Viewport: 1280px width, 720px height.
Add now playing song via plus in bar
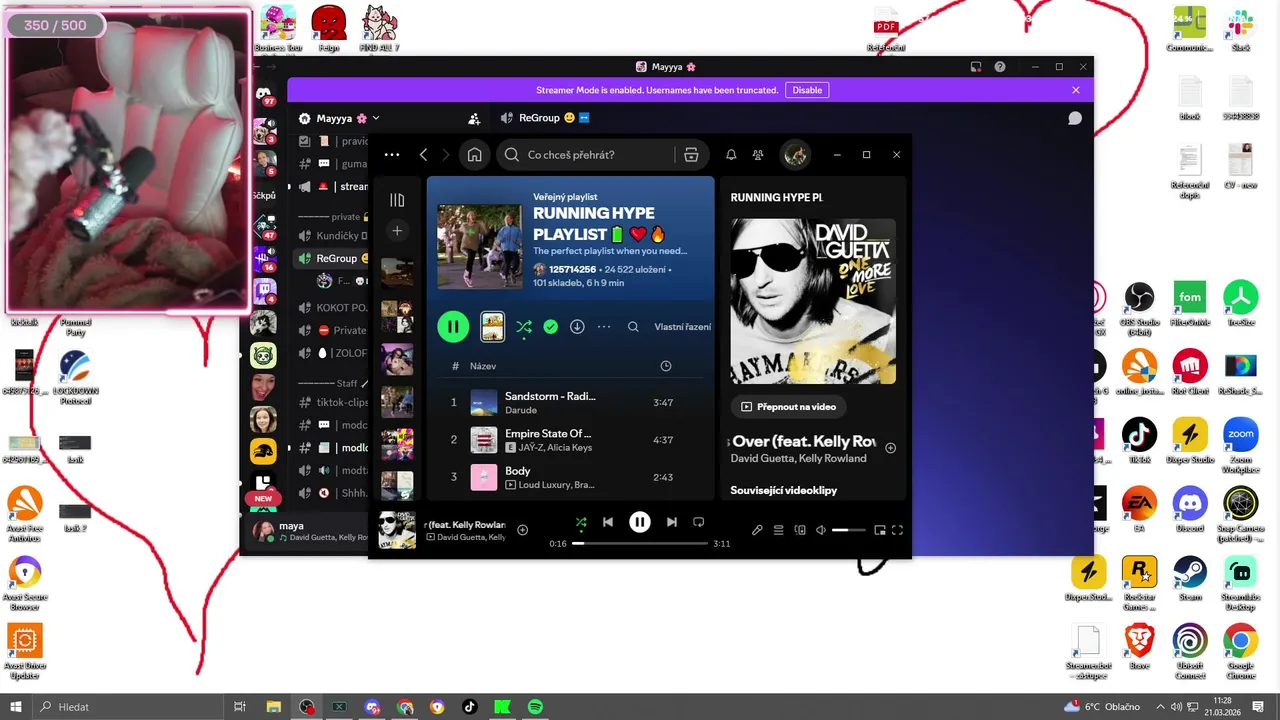[522, 530]
